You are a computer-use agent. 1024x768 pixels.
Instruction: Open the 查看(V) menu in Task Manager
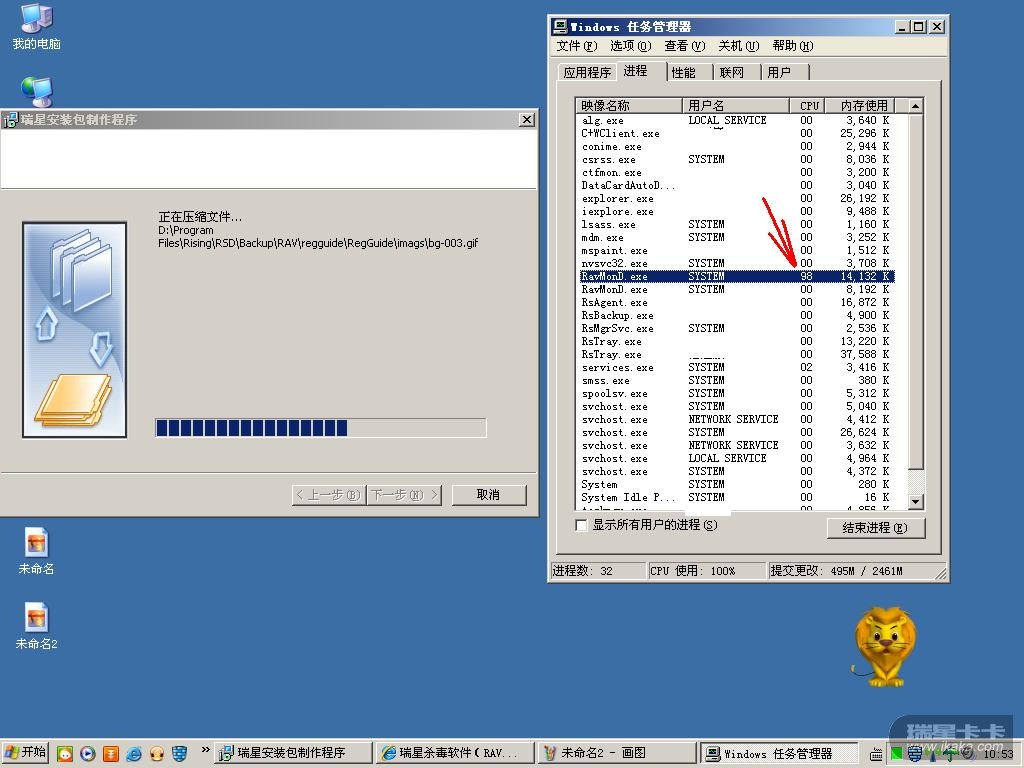(x=684, y=46)
